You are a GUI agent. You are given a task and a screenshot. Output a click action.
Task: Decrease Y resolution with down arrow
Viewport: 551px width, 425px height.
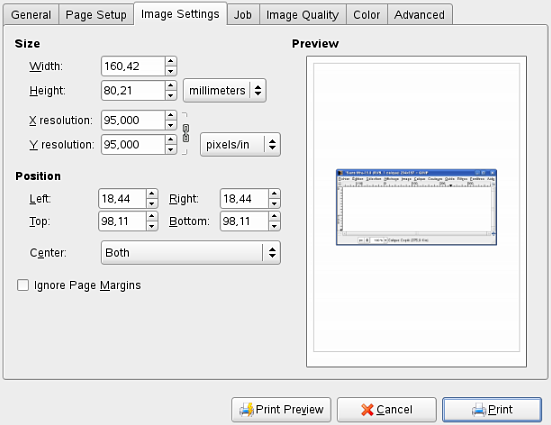(x=171, y=149)
